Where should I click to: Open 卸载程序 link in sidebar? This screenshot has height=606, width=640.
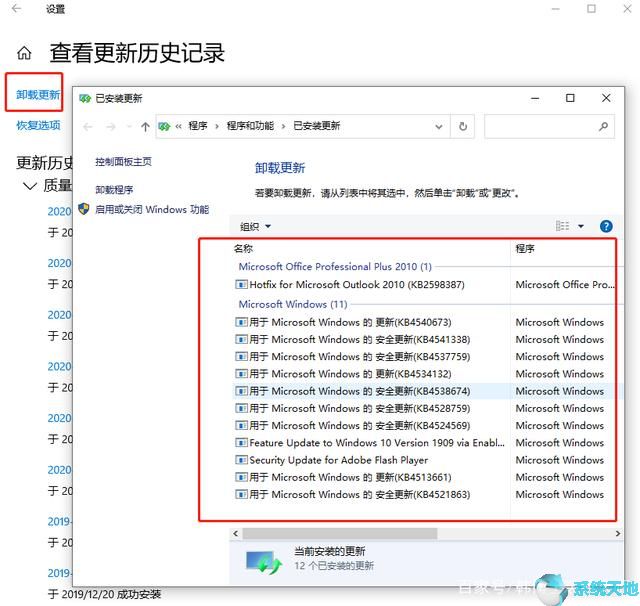coord(114,190)
